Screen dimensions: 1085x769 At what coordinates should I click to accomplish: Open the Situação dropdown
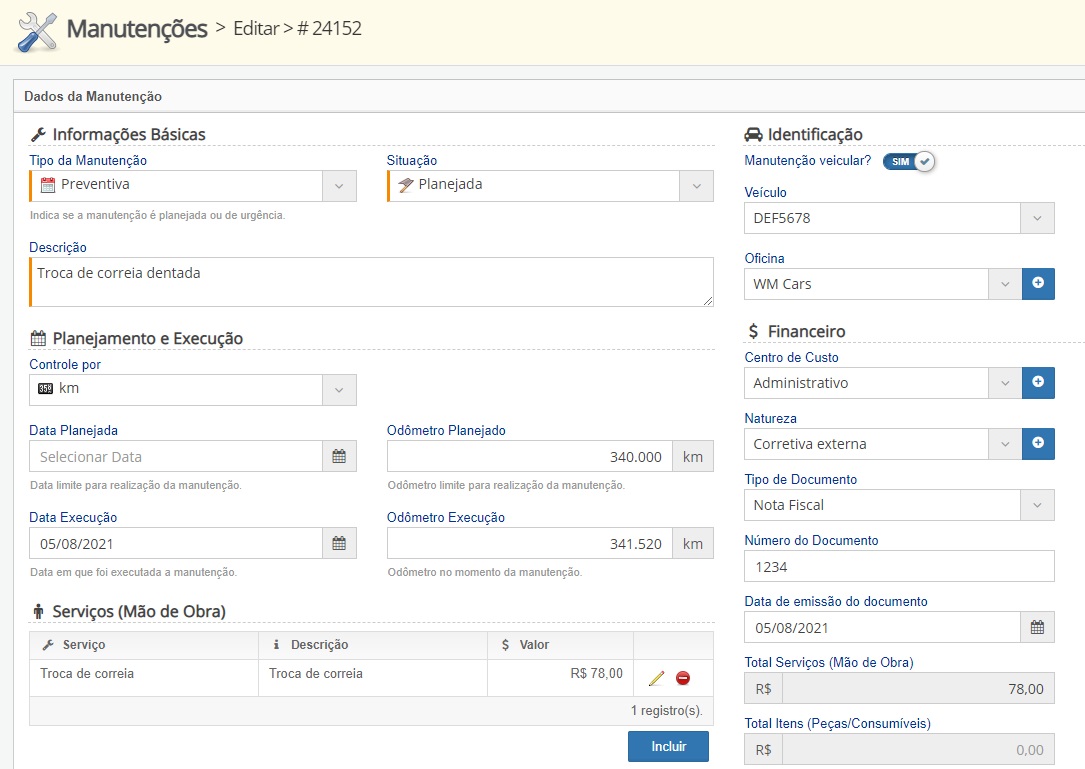[696, 185]
